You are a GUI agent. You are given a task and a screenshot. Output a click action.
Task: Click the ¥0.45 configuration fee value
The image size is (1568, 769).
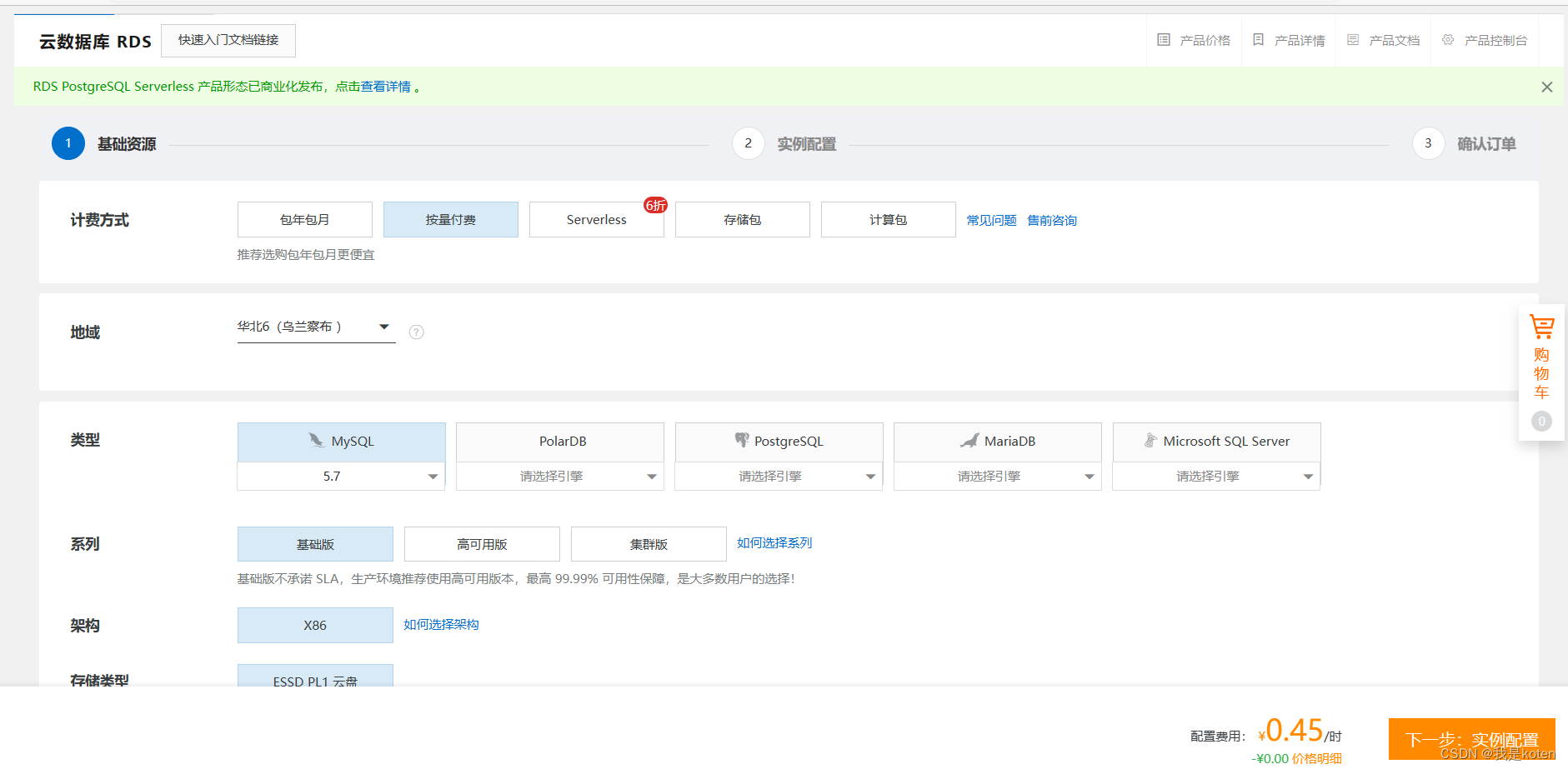1292,731
